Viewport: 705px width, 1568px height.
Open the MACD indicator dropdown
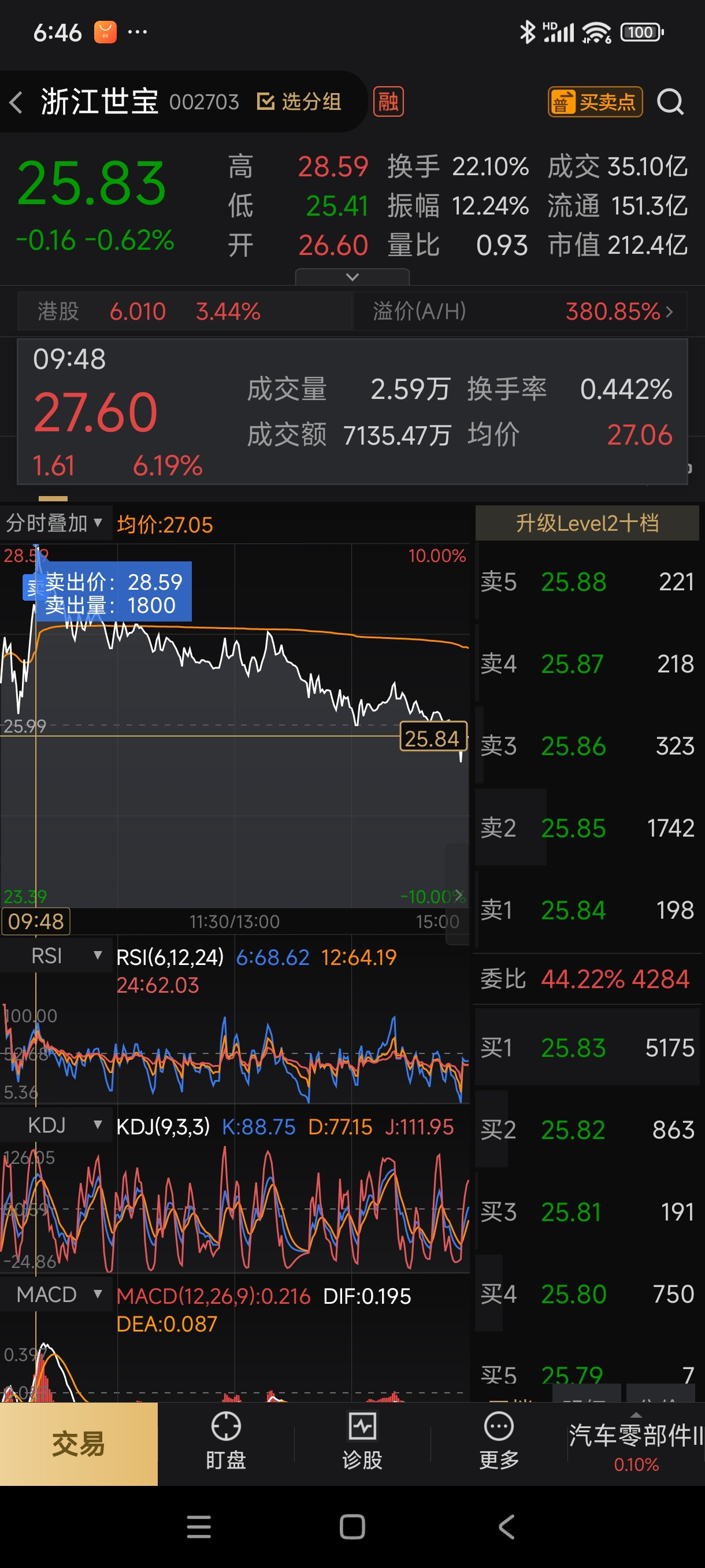point(57,1294)
